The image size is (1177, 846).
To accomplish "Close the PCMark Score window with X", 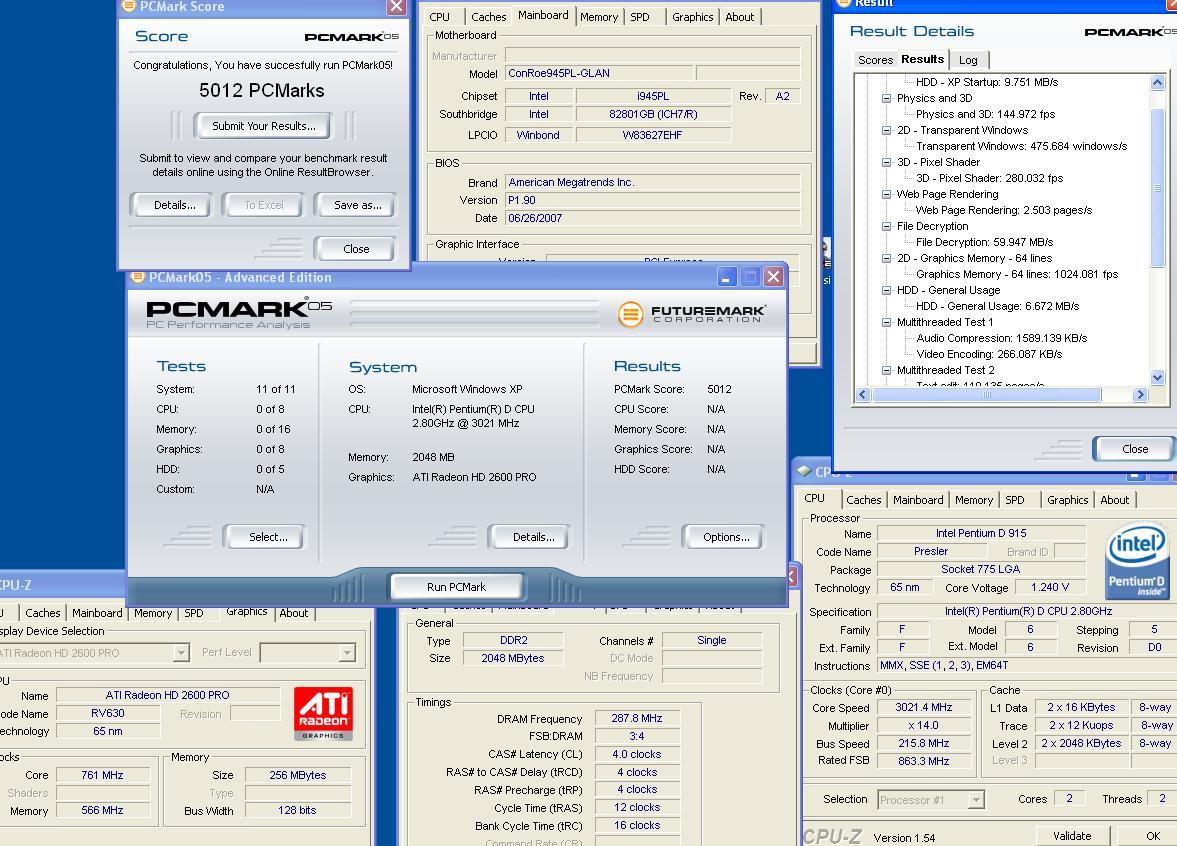I will tap(396, 7).
